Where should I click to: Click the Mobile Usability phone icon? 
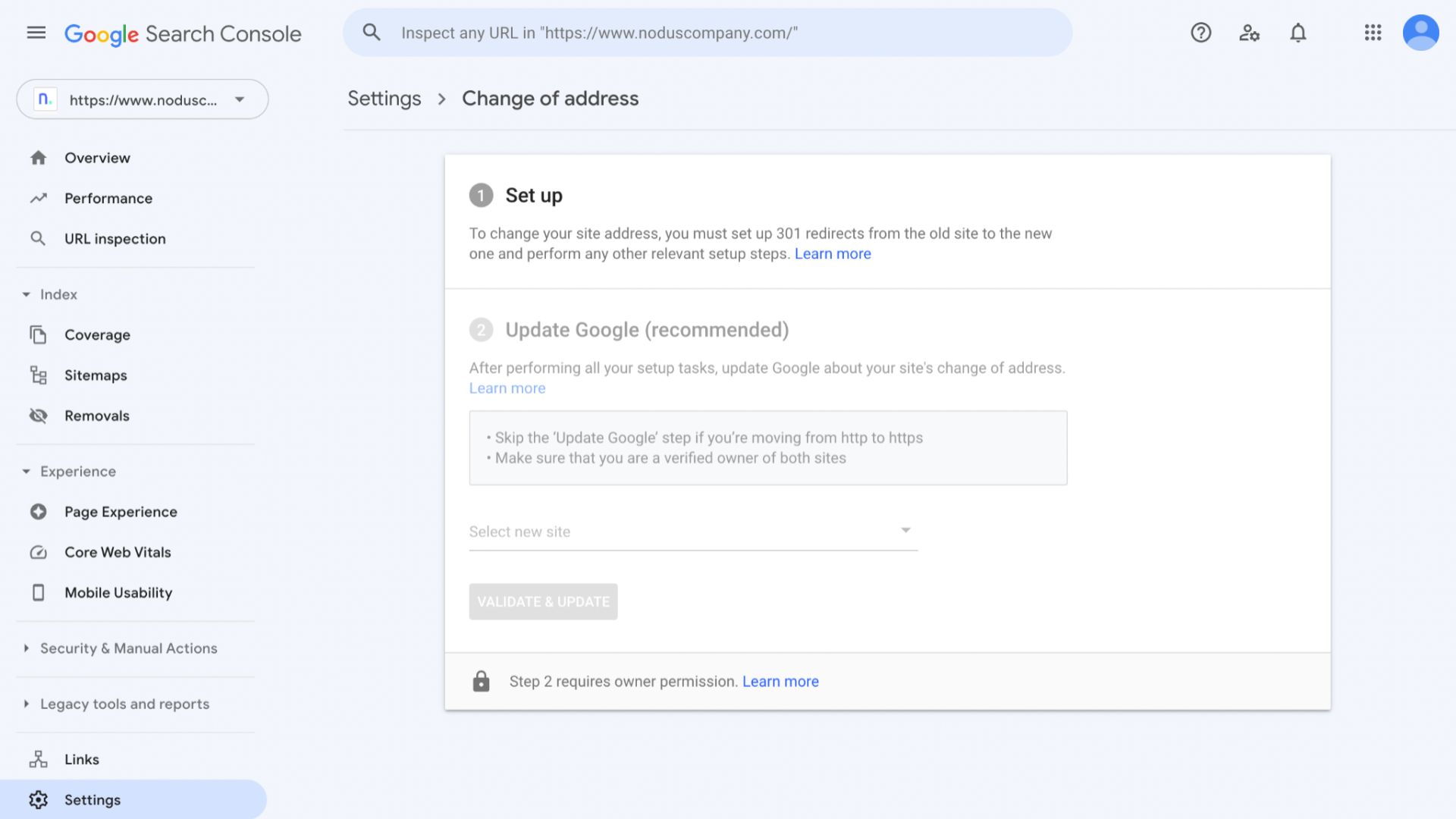[x=38, y=592]
